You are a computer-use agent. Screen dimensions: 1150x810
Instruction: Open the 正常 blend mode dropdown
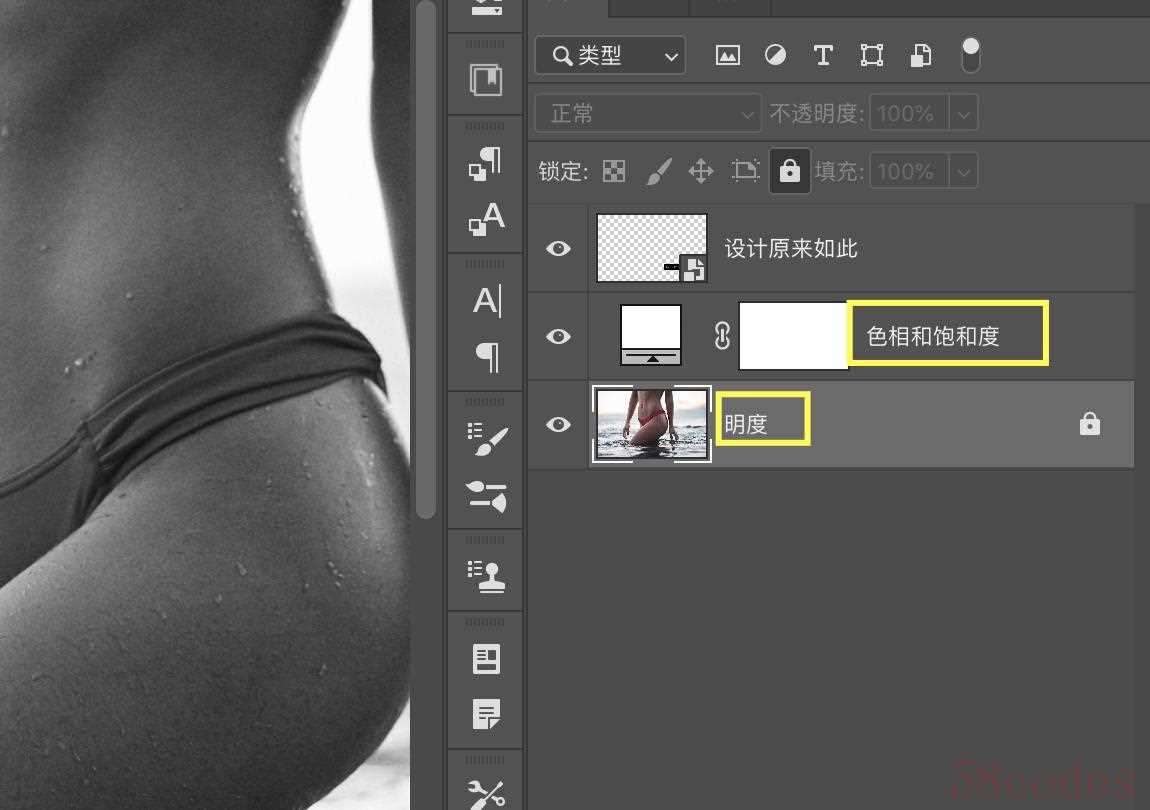[648, 114]
